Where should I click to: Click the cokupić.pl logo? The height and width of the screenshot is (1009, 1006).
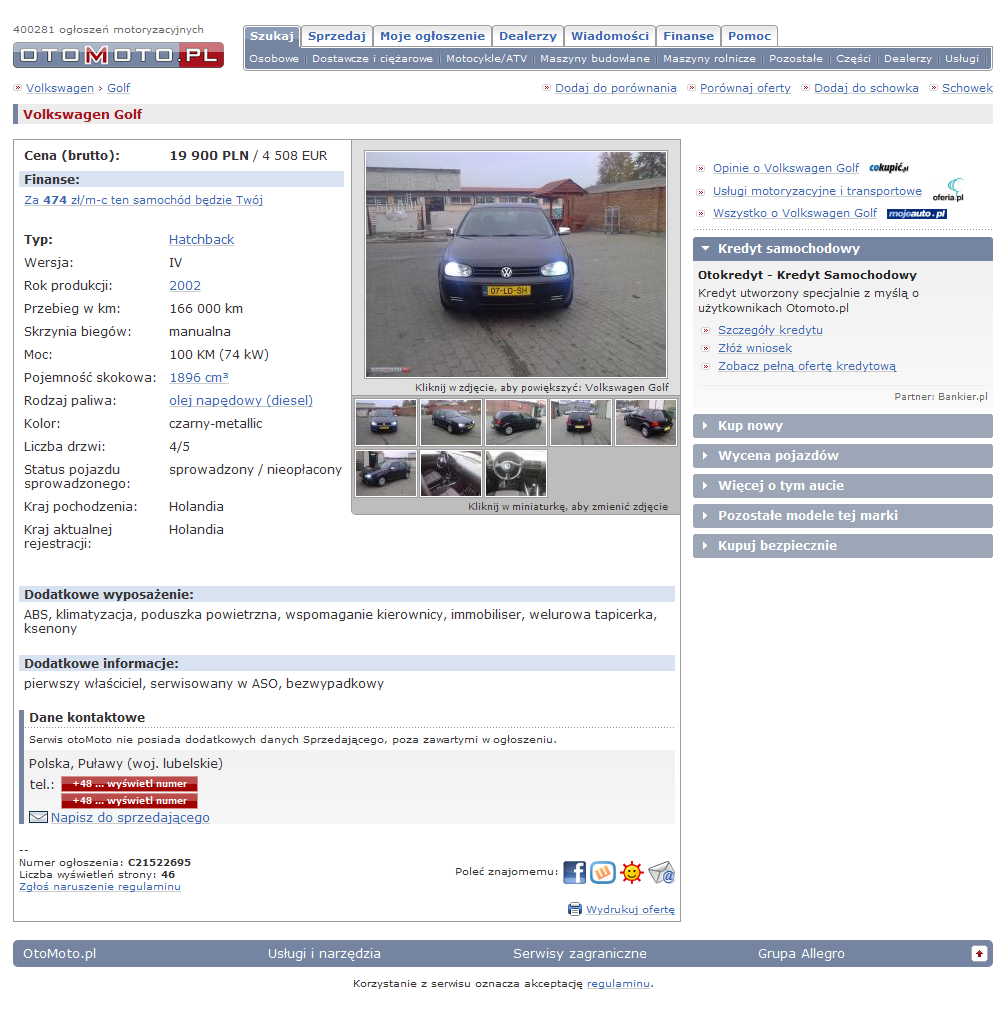pos(889,168)
